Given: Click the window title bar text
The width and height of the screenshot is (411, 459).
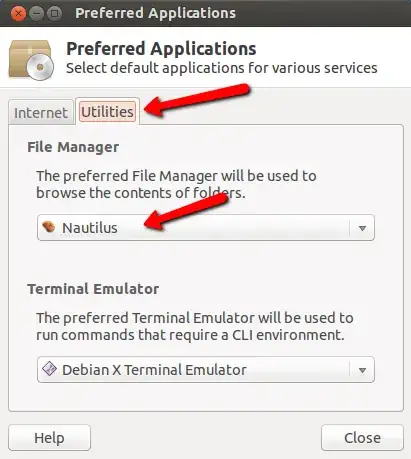Looking at the screenshot, I should pos(155,13).
